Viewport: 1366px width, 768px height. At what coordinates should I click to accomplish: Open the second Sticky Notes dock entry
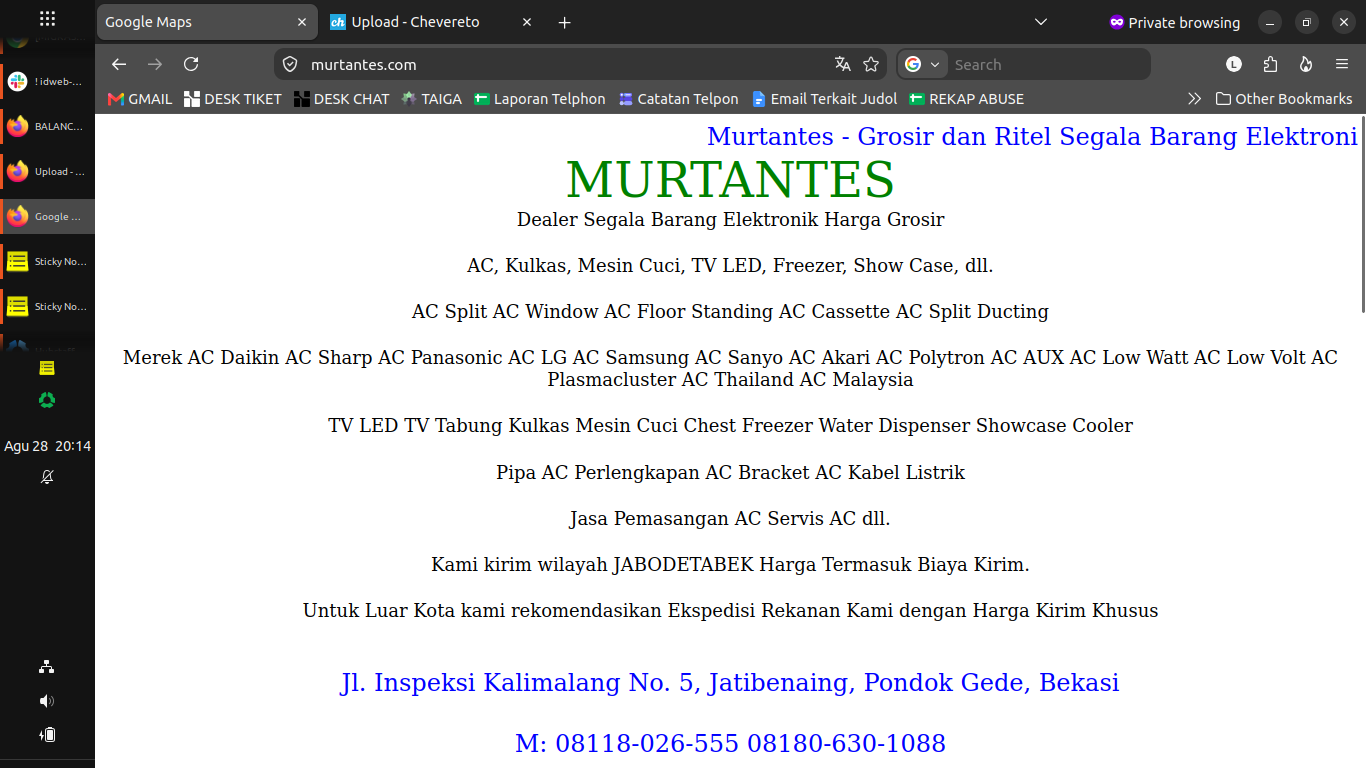47,307
